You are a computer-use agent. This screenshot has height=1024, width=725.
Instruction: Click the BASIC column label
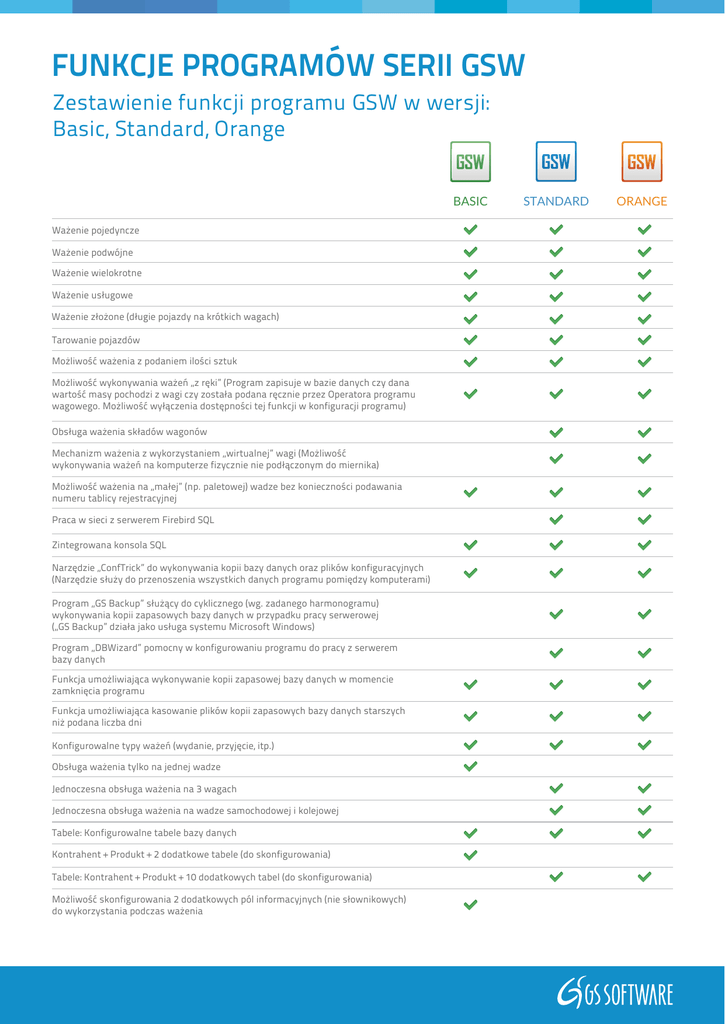pos(470,201)
